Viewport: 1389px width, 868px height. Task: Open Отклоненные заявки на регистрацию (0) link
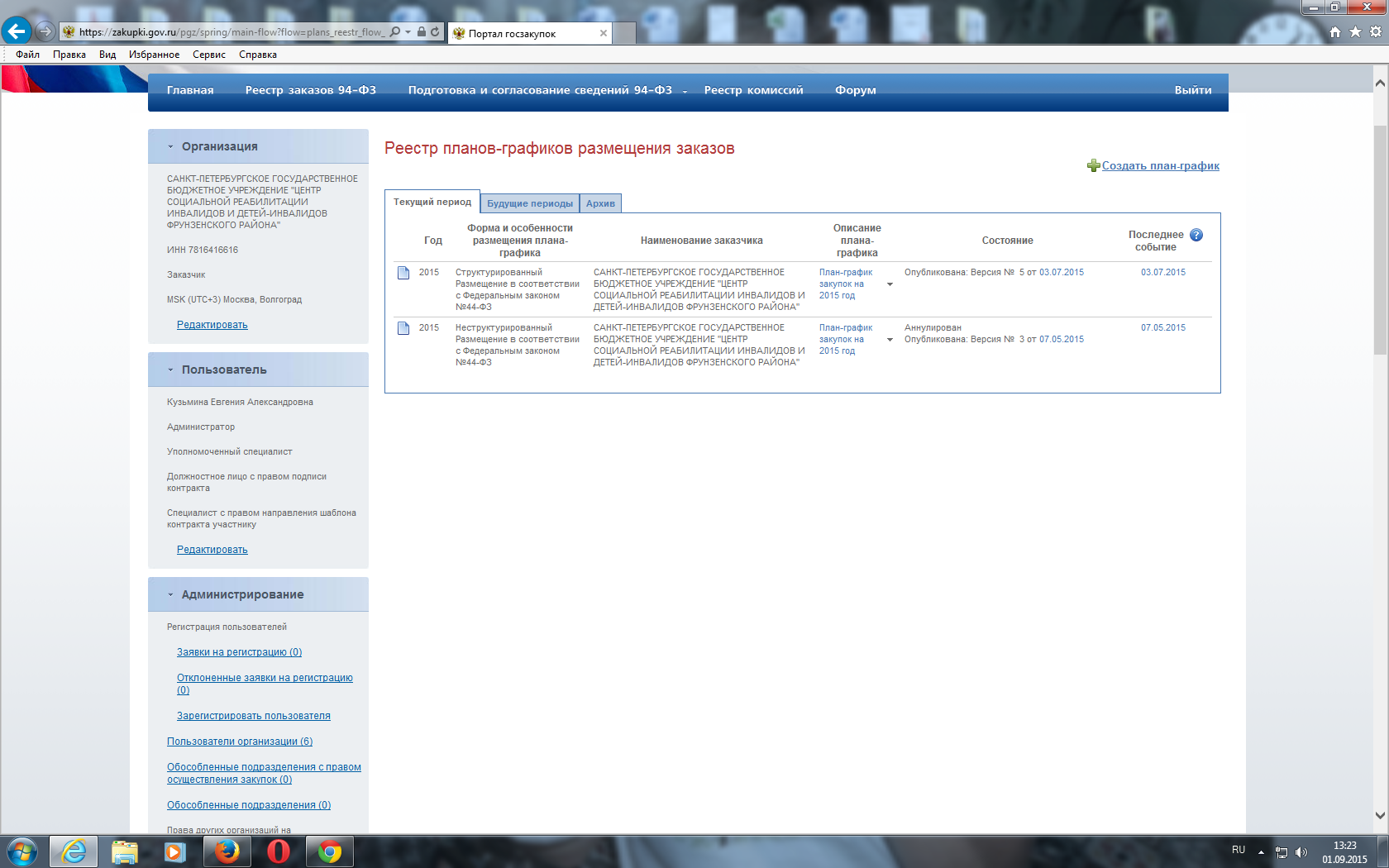pyautogui.click(x=265, y=684)
